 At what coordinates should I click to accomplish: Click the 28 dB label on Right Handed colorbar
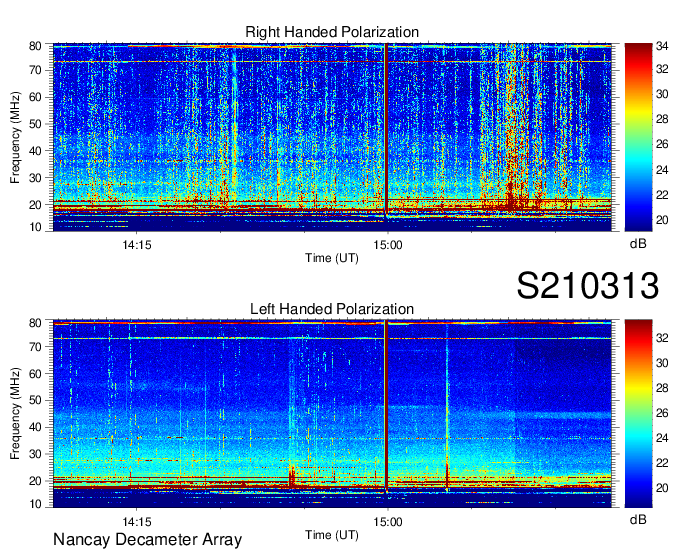pos(662,119)
